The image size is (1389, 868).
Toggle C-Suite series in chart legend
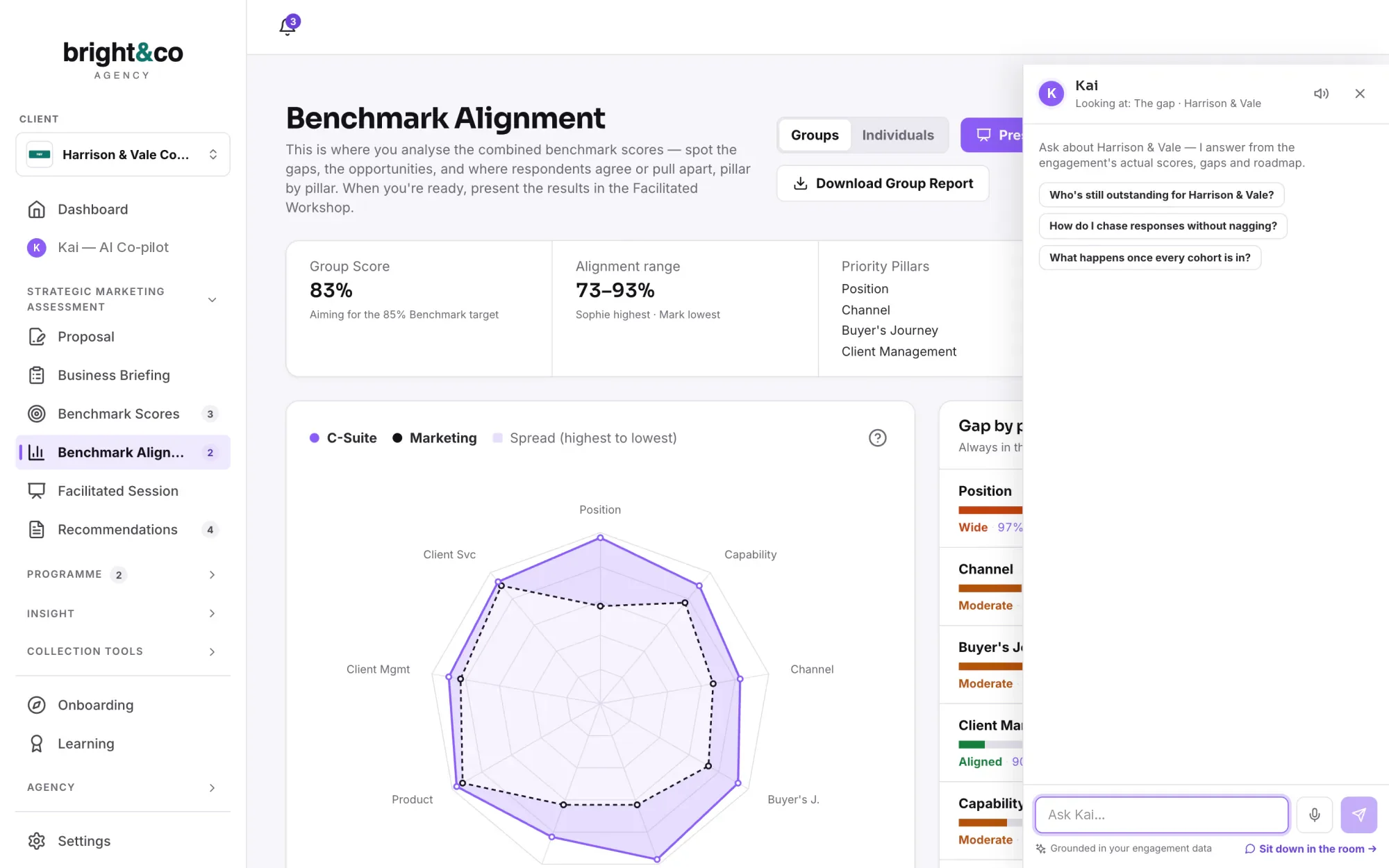pos(343,438)
